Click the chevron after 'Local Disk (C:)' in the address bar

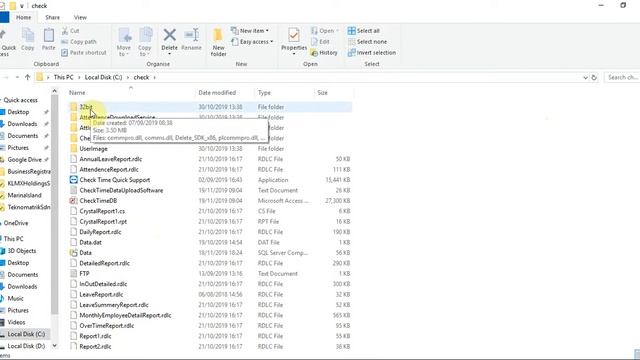pos(128,77)
